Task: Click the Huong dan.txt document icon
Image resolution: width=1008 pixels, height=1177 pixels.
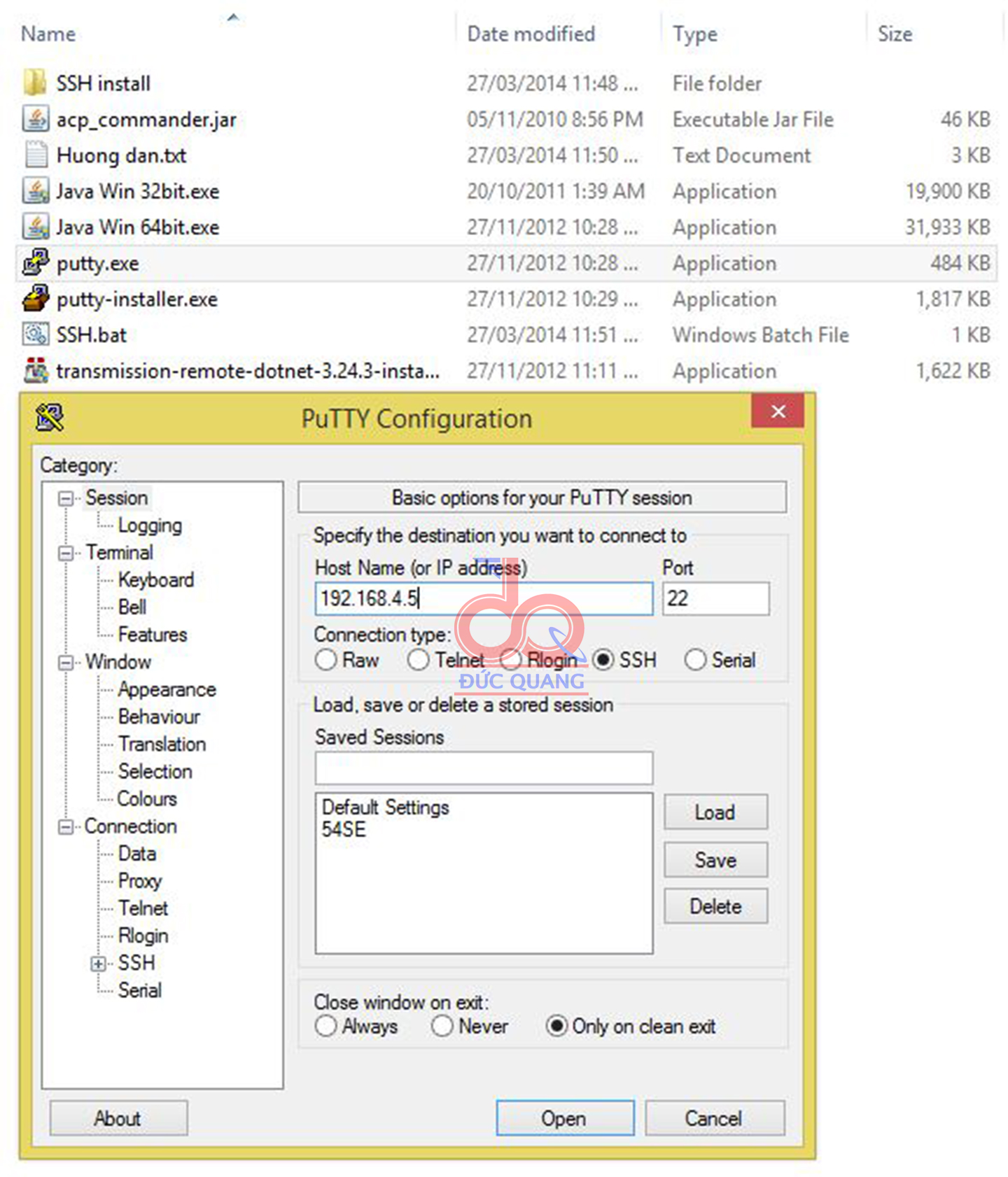Action: pyautogui.click(x=35, y=155)
